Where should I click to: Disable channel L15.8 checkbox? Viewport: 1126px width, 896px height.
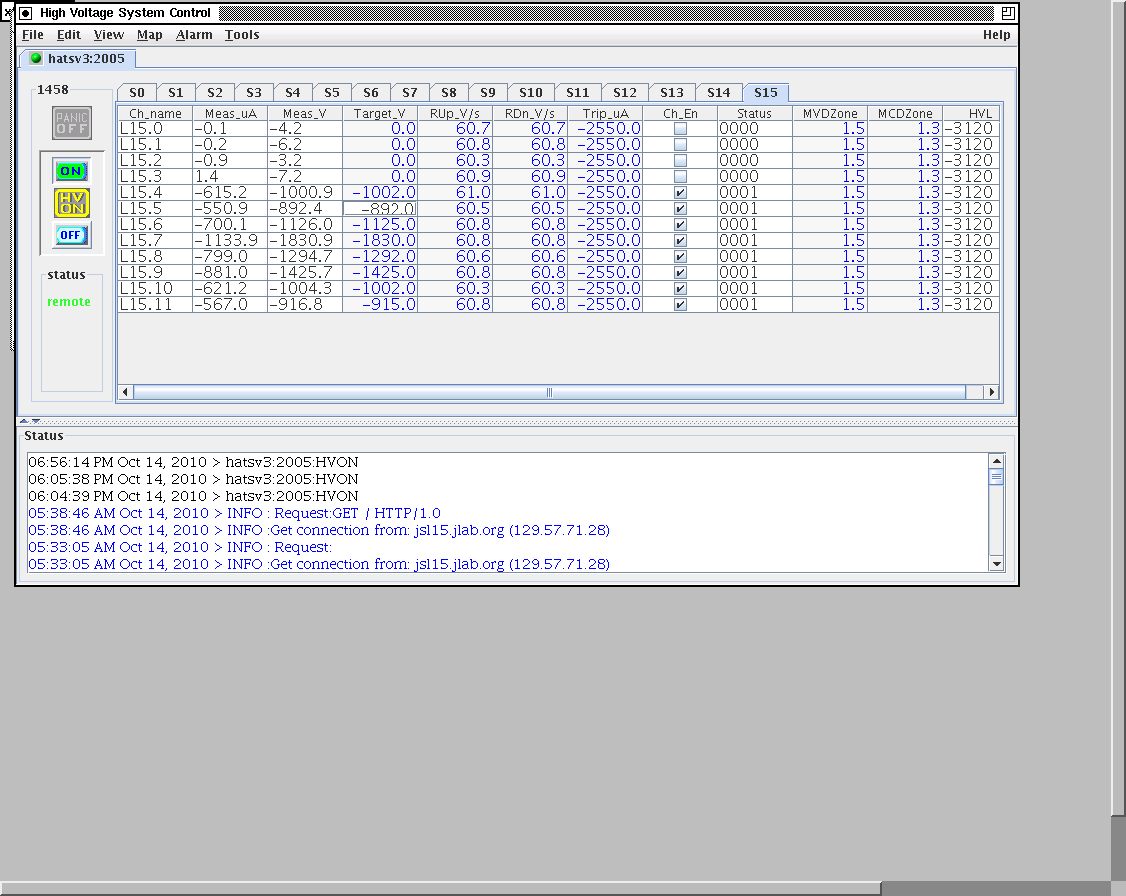pyautogui.click(x=680, y=256)
